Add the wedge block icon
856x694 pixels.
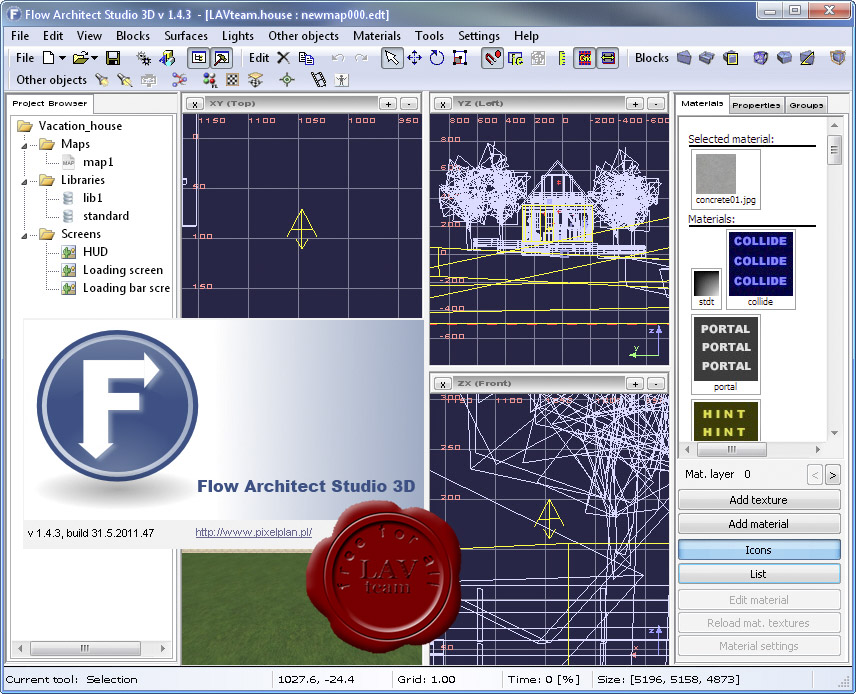(x=807, y=57)
